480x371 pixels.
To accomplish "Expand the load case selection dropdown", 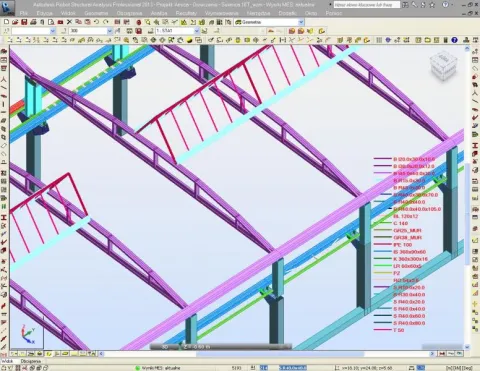I will click(x=197, y=31).
